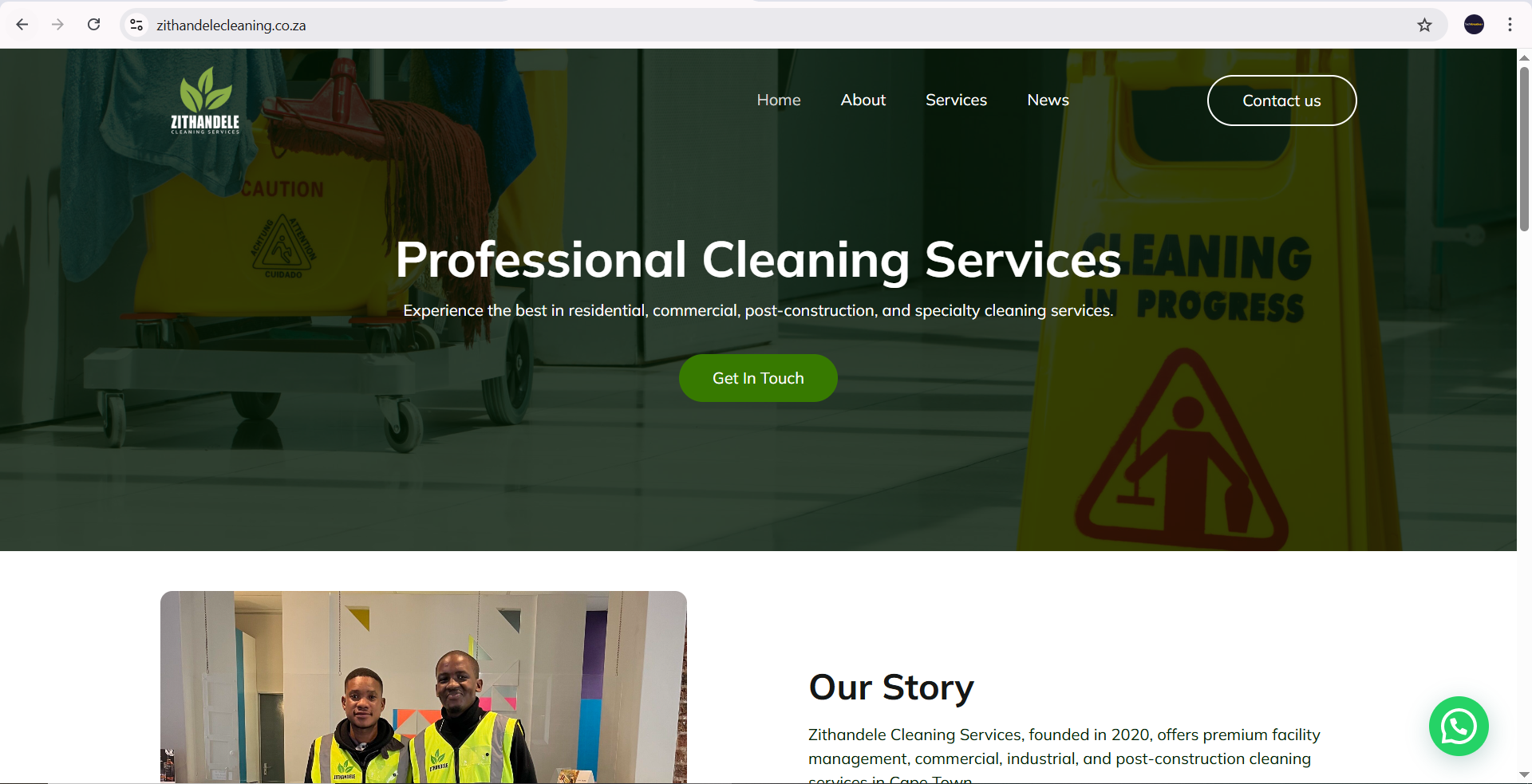Click the scrollbar down arrow
This screenshot has width=1532, height=784.
pyautogui.click(x=1524, y=774)
